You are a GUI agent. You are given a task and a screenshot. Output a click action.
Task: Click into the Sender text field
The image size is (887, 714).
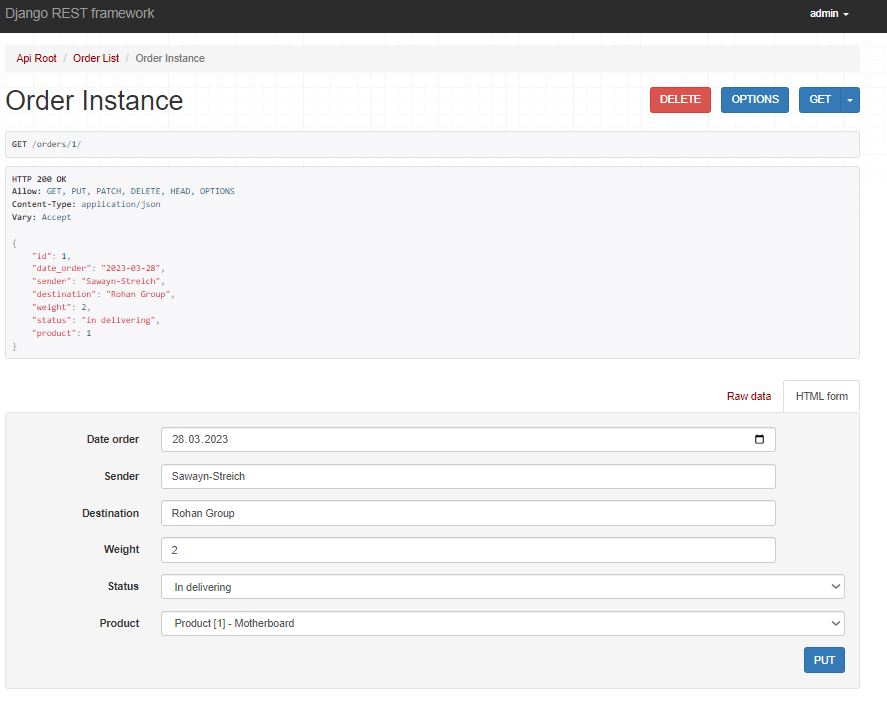click(467, 476)
